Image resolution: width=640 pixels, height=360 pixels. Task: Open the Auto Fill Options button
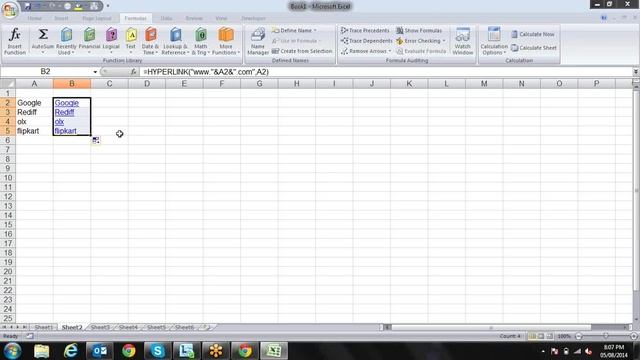point(96,140)
